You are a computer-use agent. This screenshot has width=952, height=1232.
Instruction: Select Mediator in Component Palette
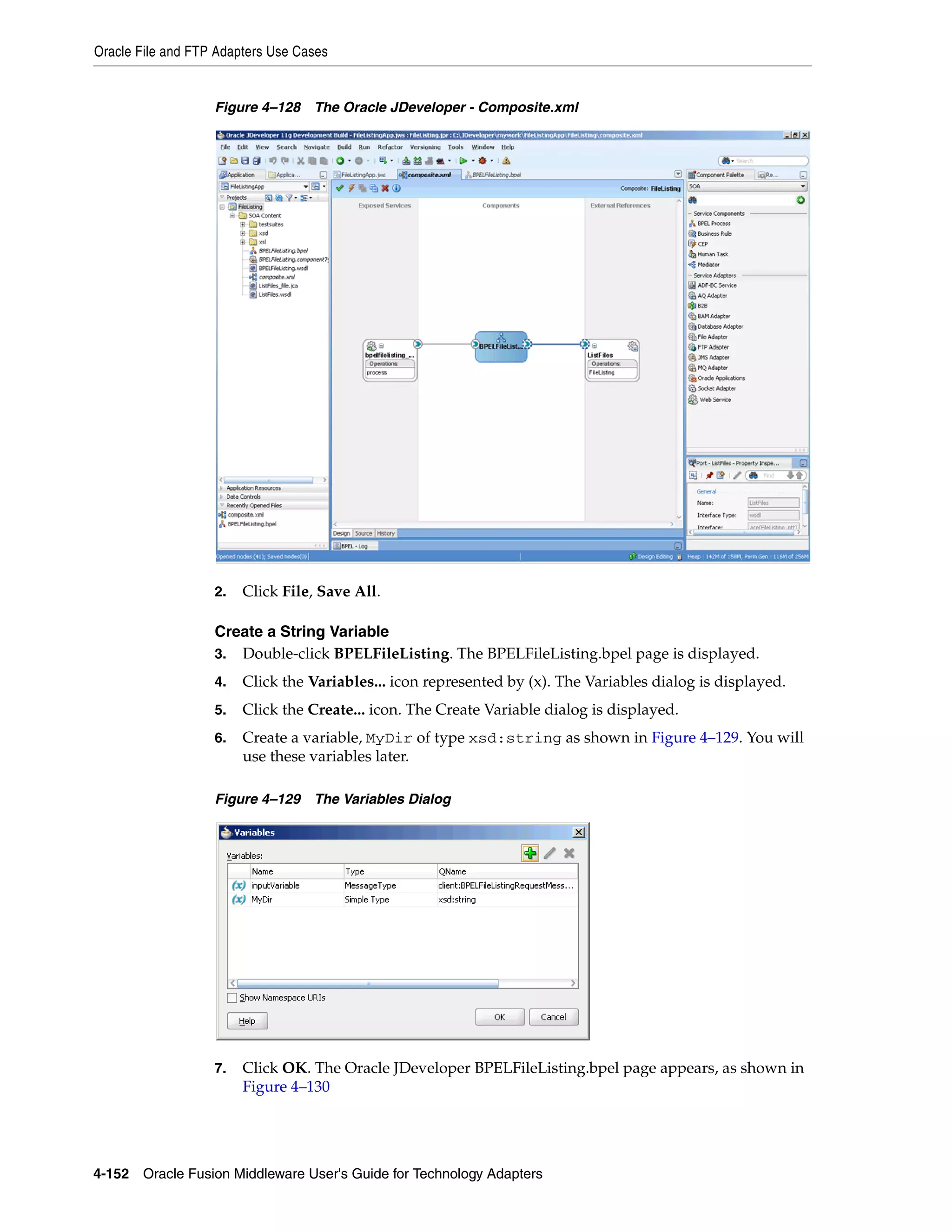pyautogui.click(x=704, y=265)
